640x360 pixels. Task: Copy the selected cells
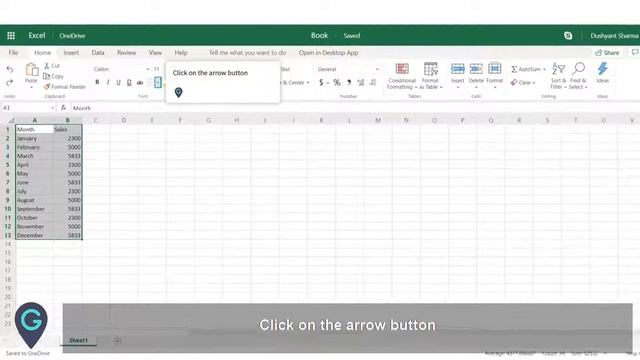[53, 76]
